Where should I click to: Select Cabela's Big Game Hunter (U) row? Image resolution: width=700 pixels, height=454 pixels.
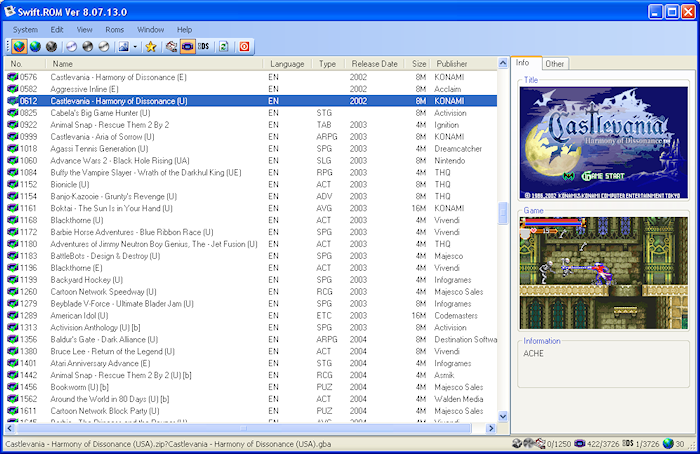[251, 113]
